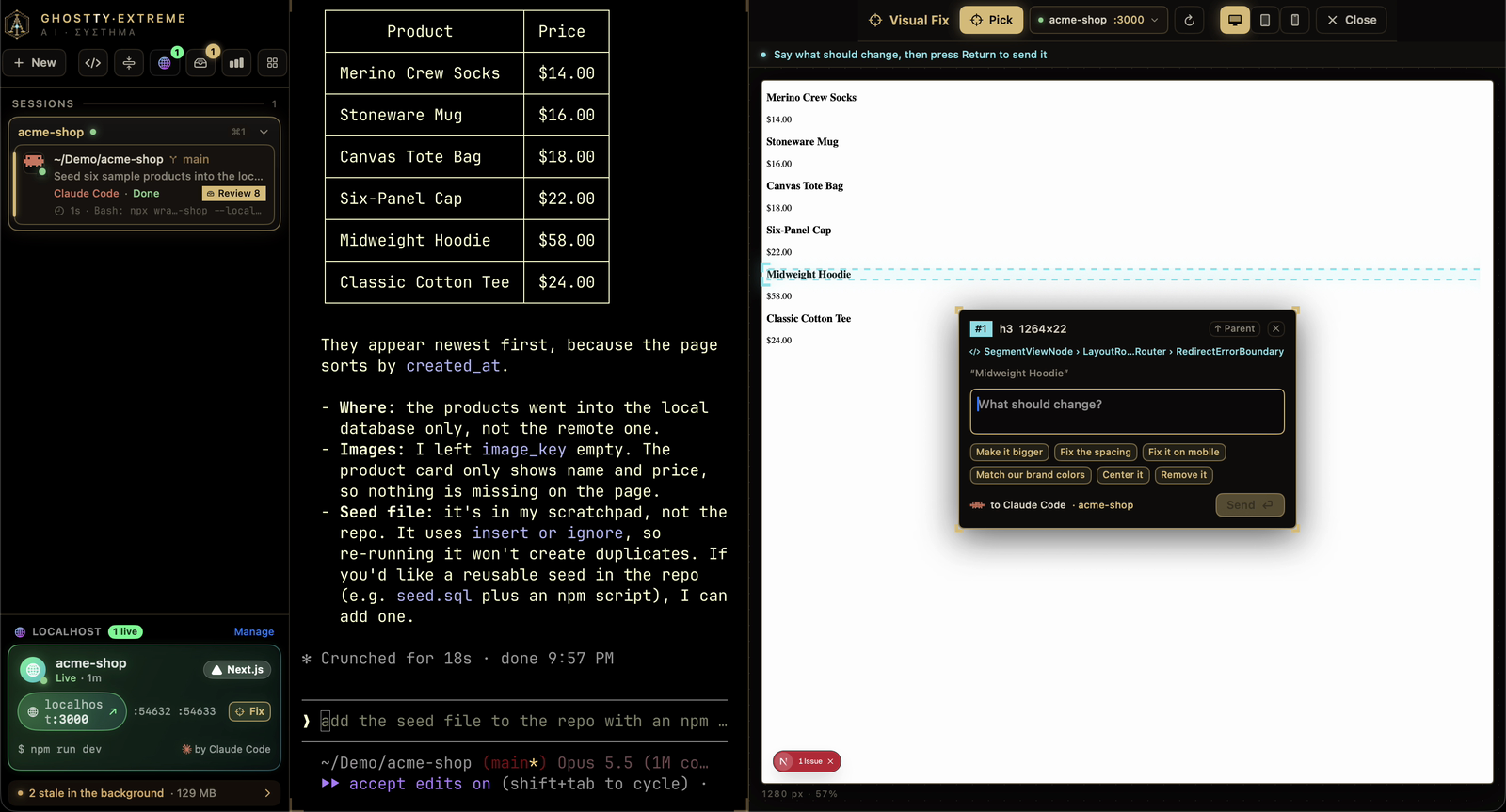Click the code brackets icon in the sidebar toolbar
Viewport: 1506px width, 812px height.
tap(93, 63)
